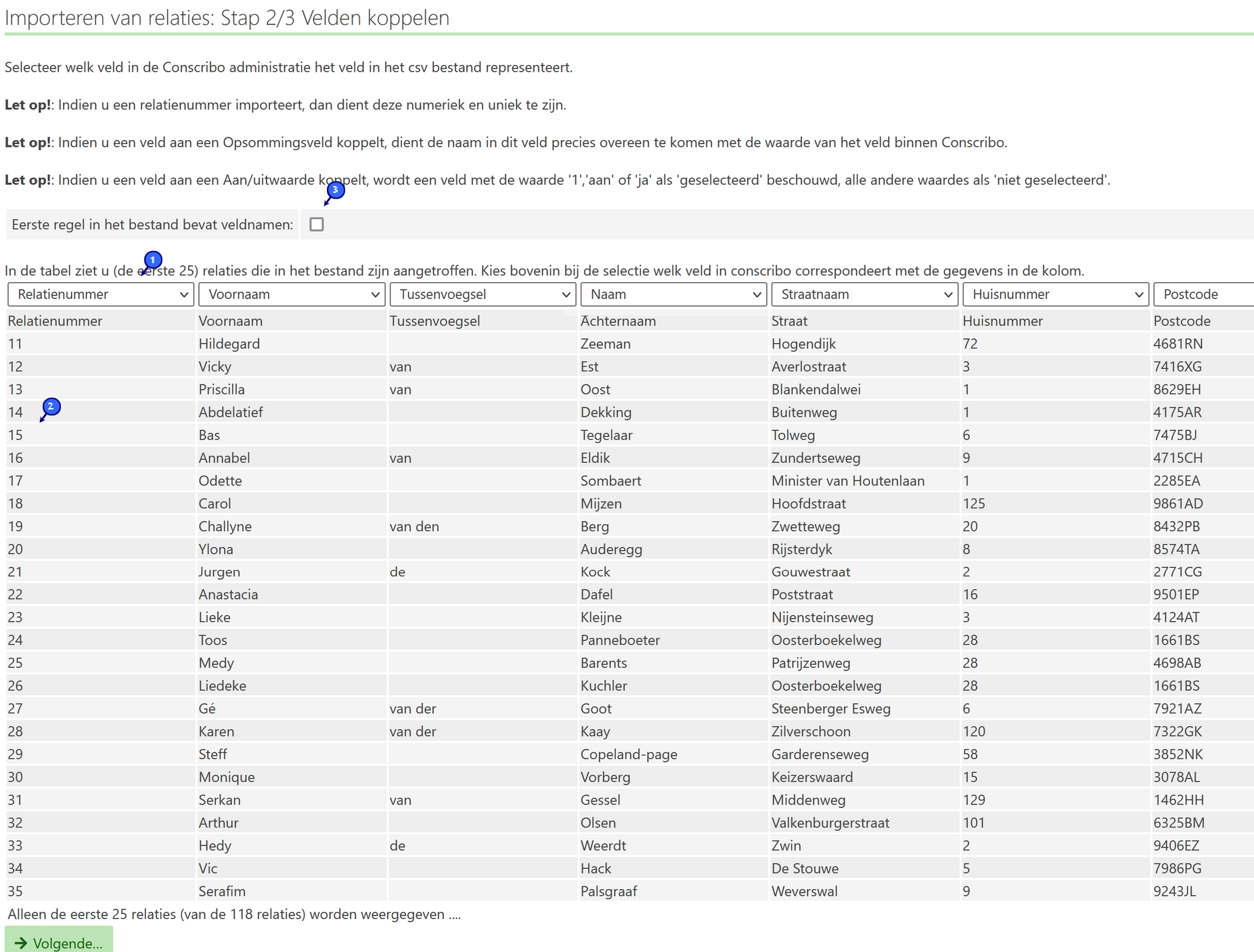This screenshot has height=952, width=1254.
Task: Click the surname Copeland-page
Action: point(629,754)
